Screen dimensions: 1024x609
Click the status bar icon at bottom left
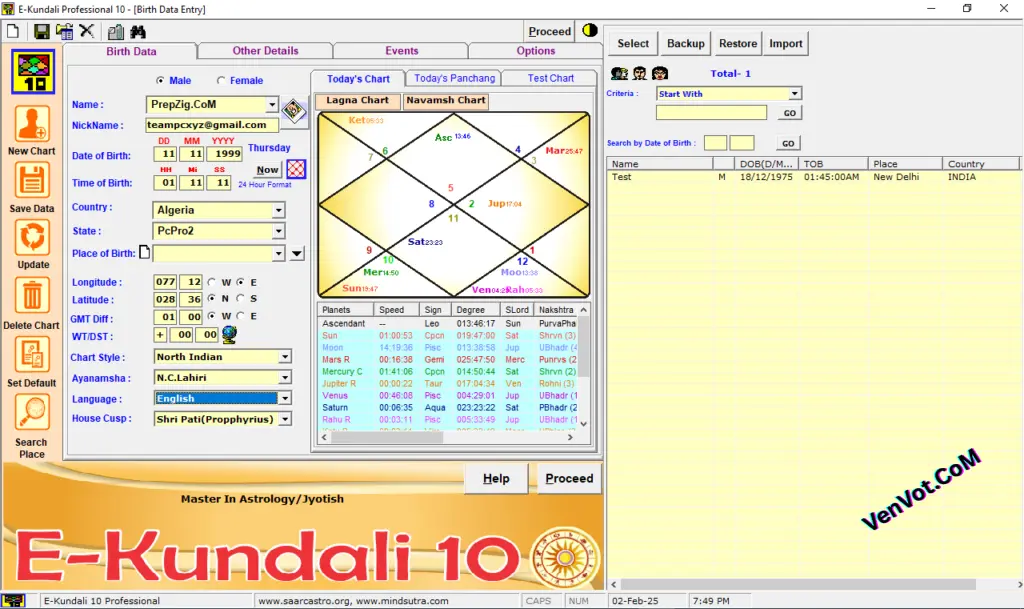click(x=14, y=601)
